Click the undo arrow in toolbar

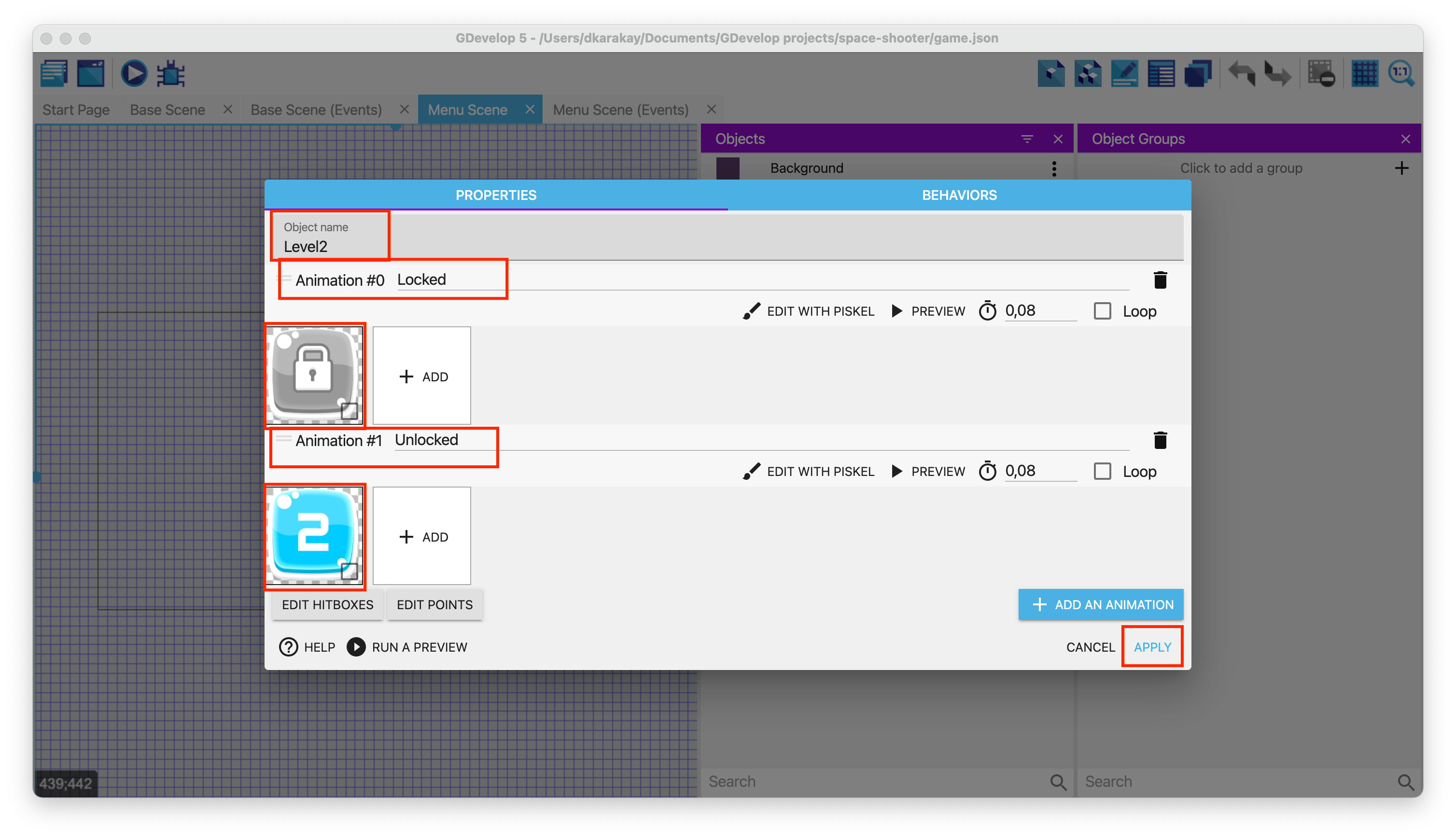pos(1242,74)
